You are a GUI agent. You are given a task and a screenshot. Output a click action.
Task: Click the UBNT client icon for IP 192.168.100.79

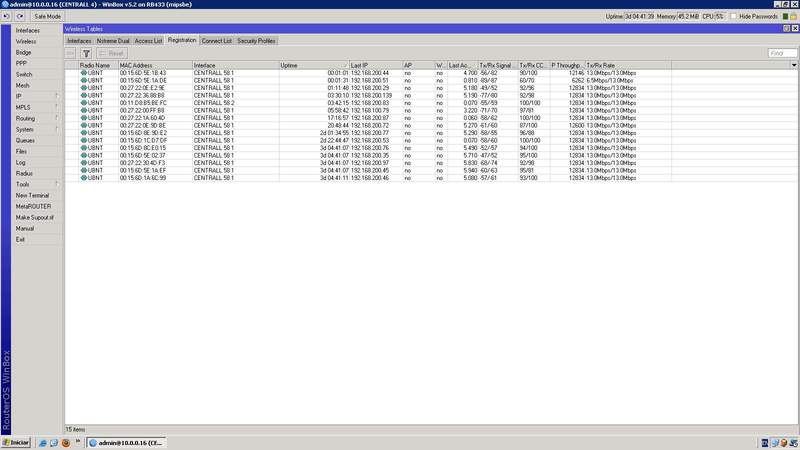(x=84, y=110)
